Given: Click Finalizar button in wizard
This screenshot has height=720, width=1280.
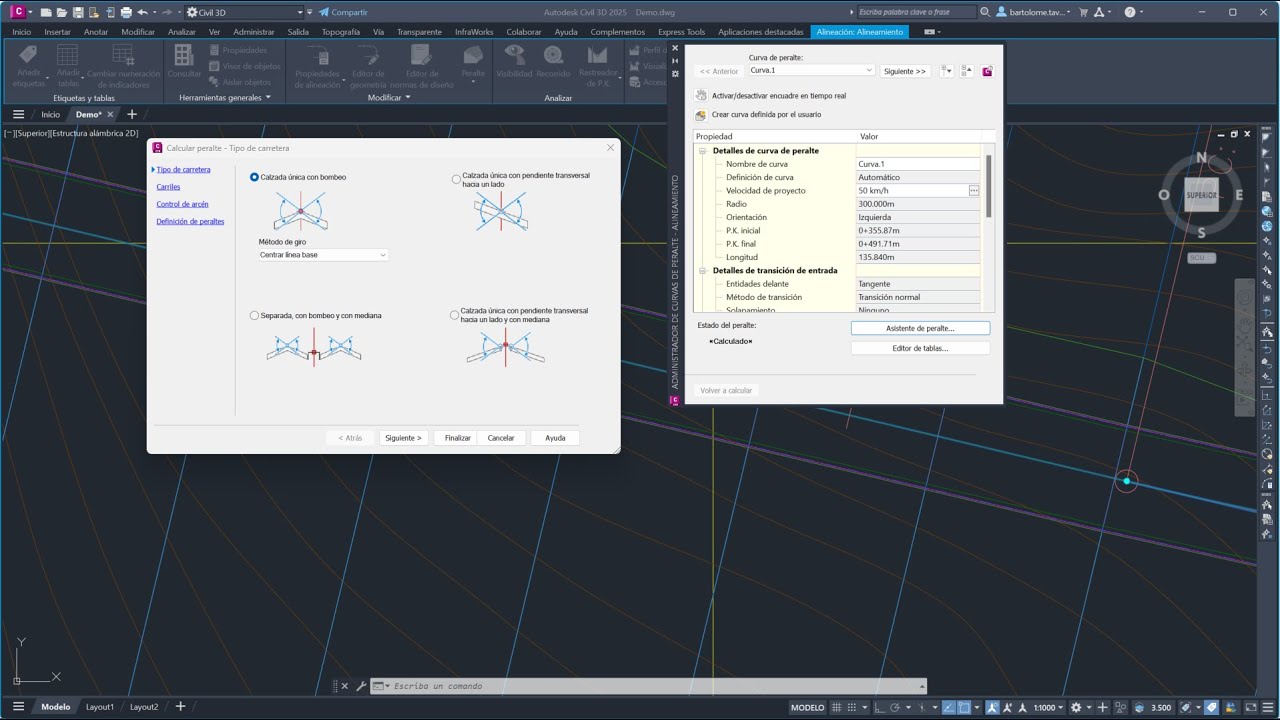Looking at the screenshot, I should 458,438.
